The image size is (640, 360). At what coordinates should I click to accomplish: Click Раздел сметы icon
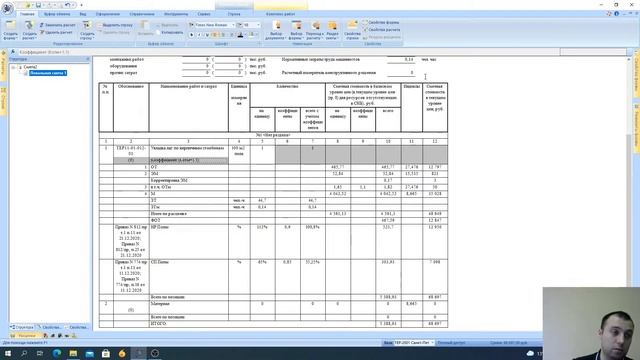point(332,30)
